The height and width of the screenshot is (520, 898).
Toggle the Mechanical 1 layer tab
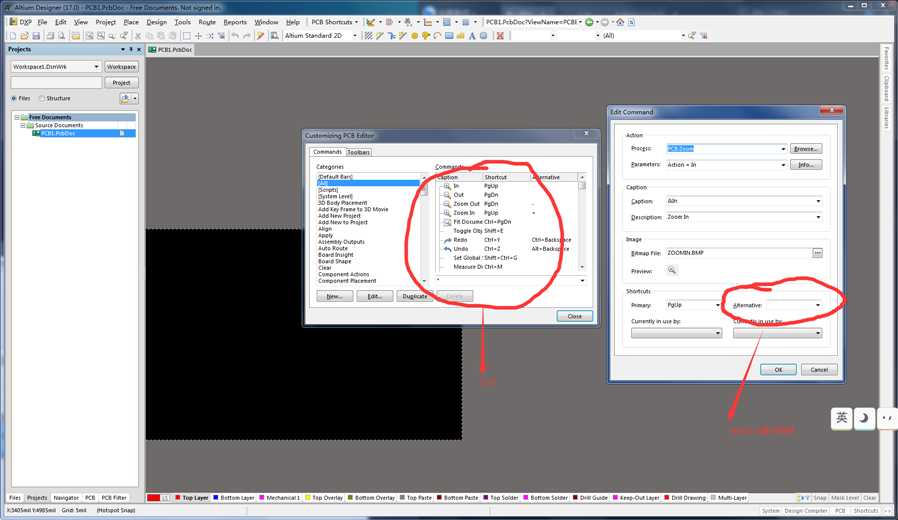(279, 498)
